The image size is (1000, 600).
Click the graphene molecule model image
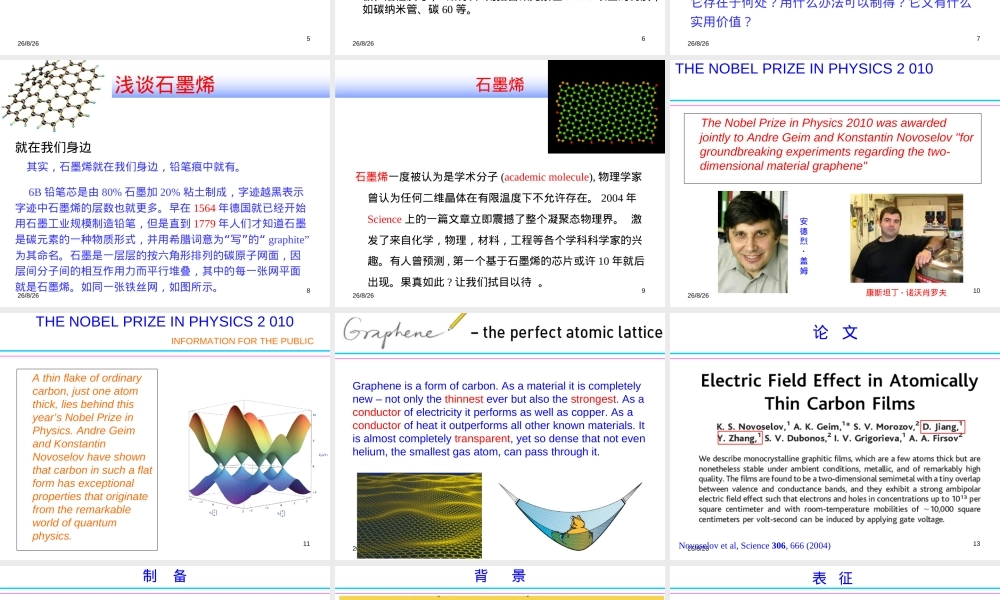click(52, 94)
